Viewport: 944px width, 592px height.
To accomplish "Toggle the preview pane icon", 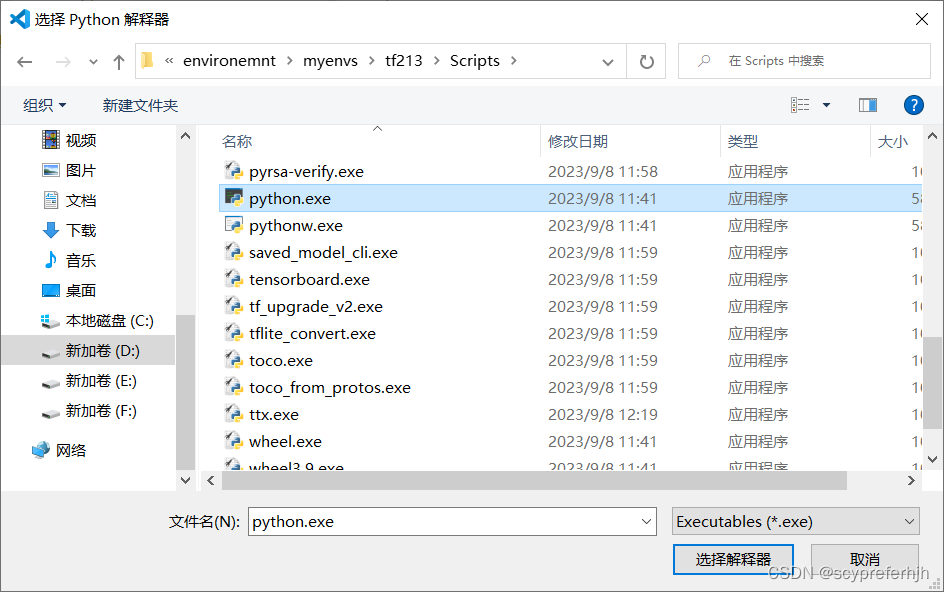I will tap(868, 105).
